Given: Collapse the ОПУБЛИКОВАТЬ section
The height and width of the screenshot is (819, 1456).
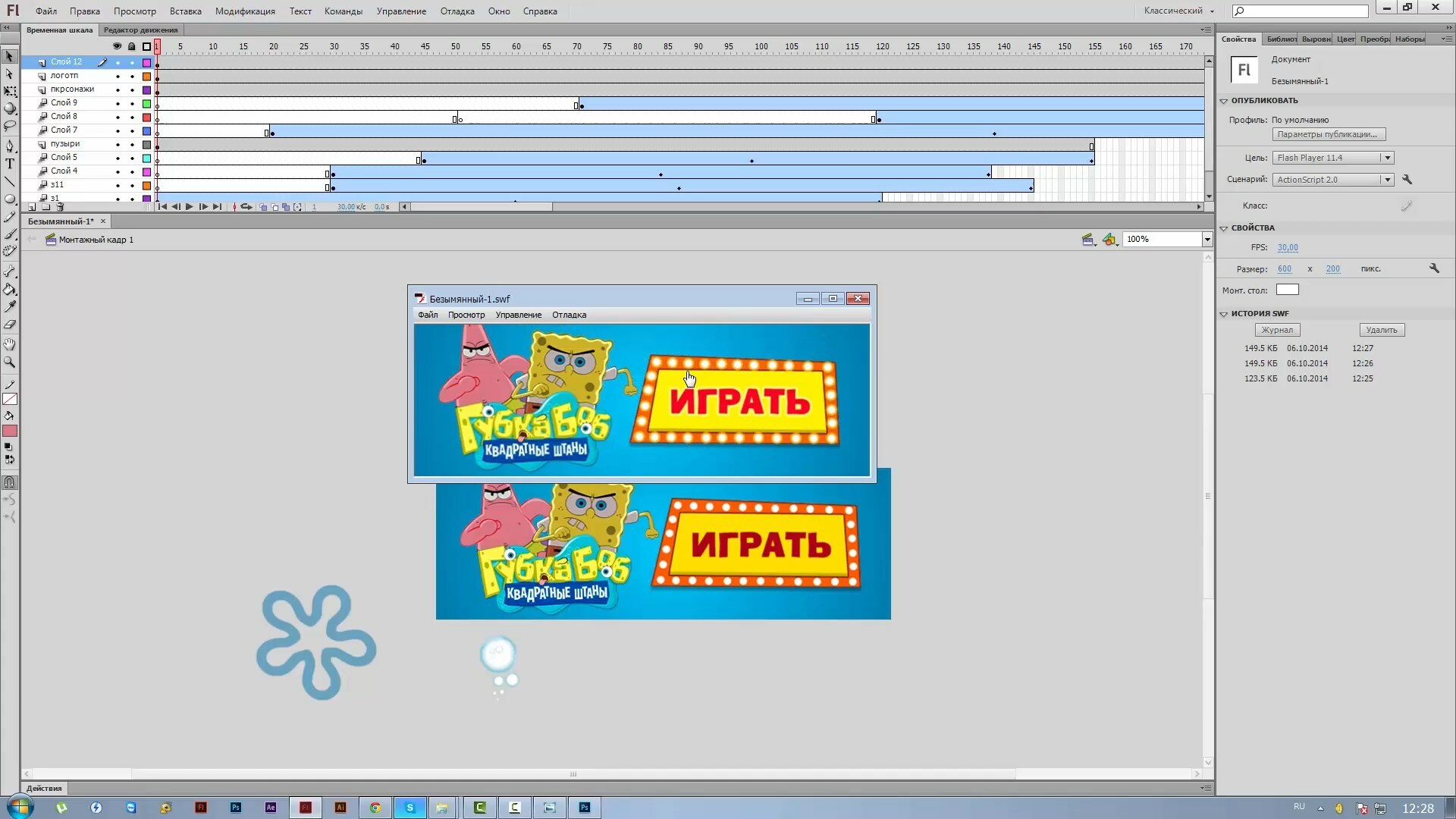Looking at the screenshot, I should [1223, 101].
